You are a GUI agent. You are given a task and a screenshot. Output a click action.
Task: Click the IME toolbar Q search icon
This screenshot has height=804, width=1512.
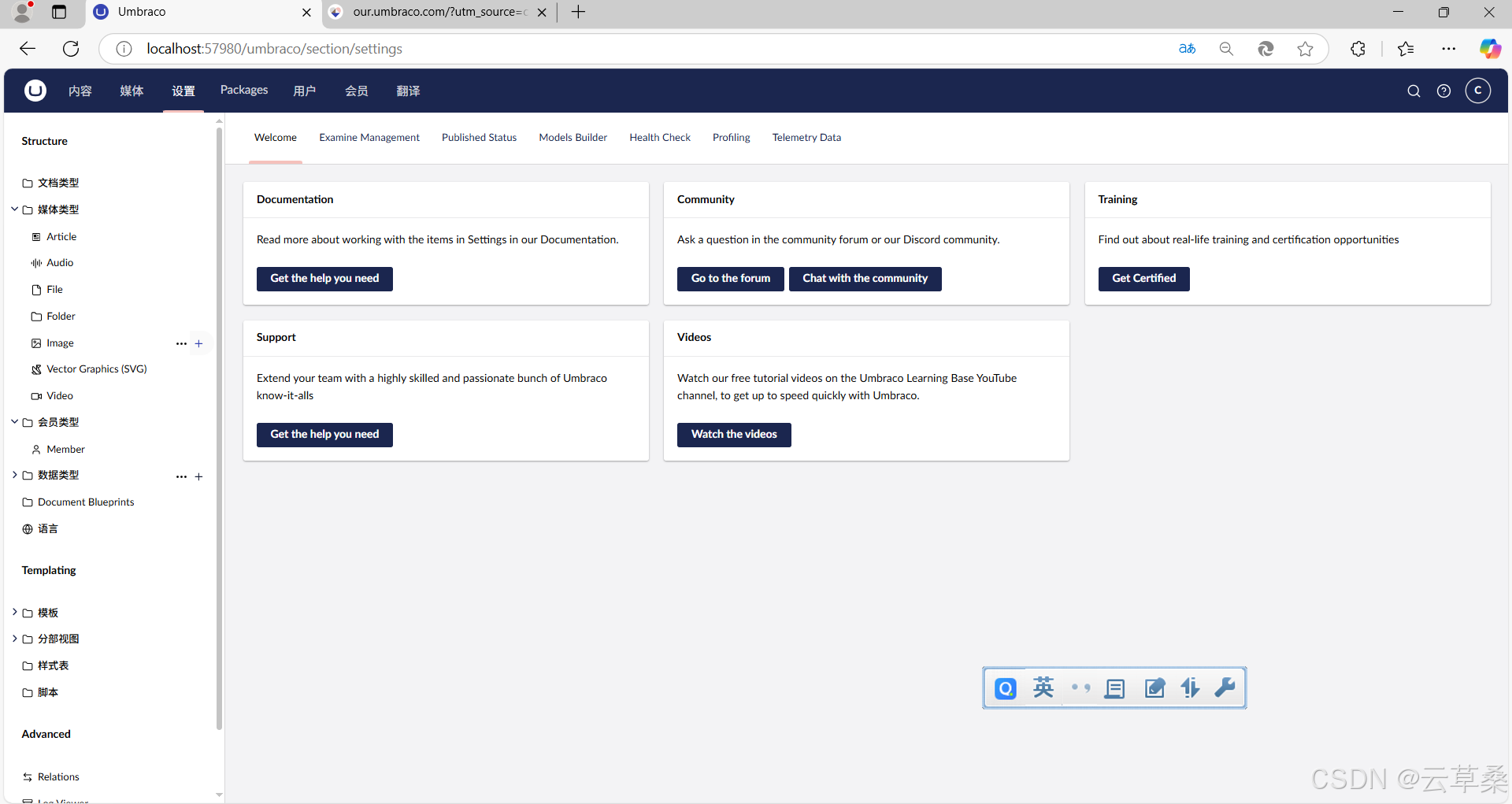pos(1006,688)
